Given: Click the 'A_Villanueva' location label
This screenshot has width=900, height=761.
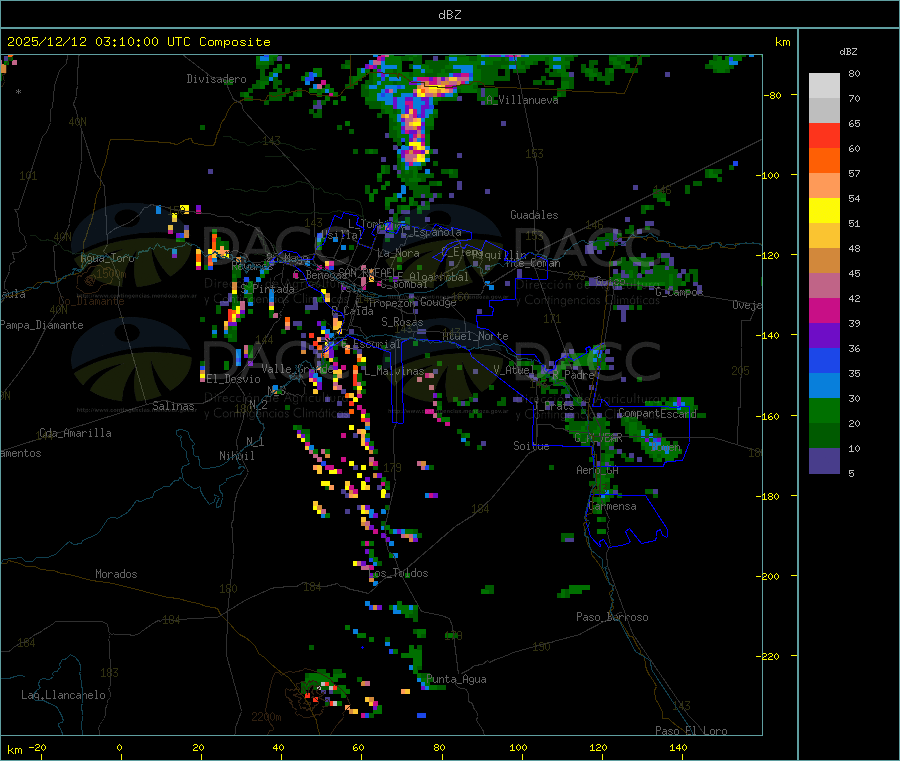Looking at the screenshot, I should coord(522,100).
